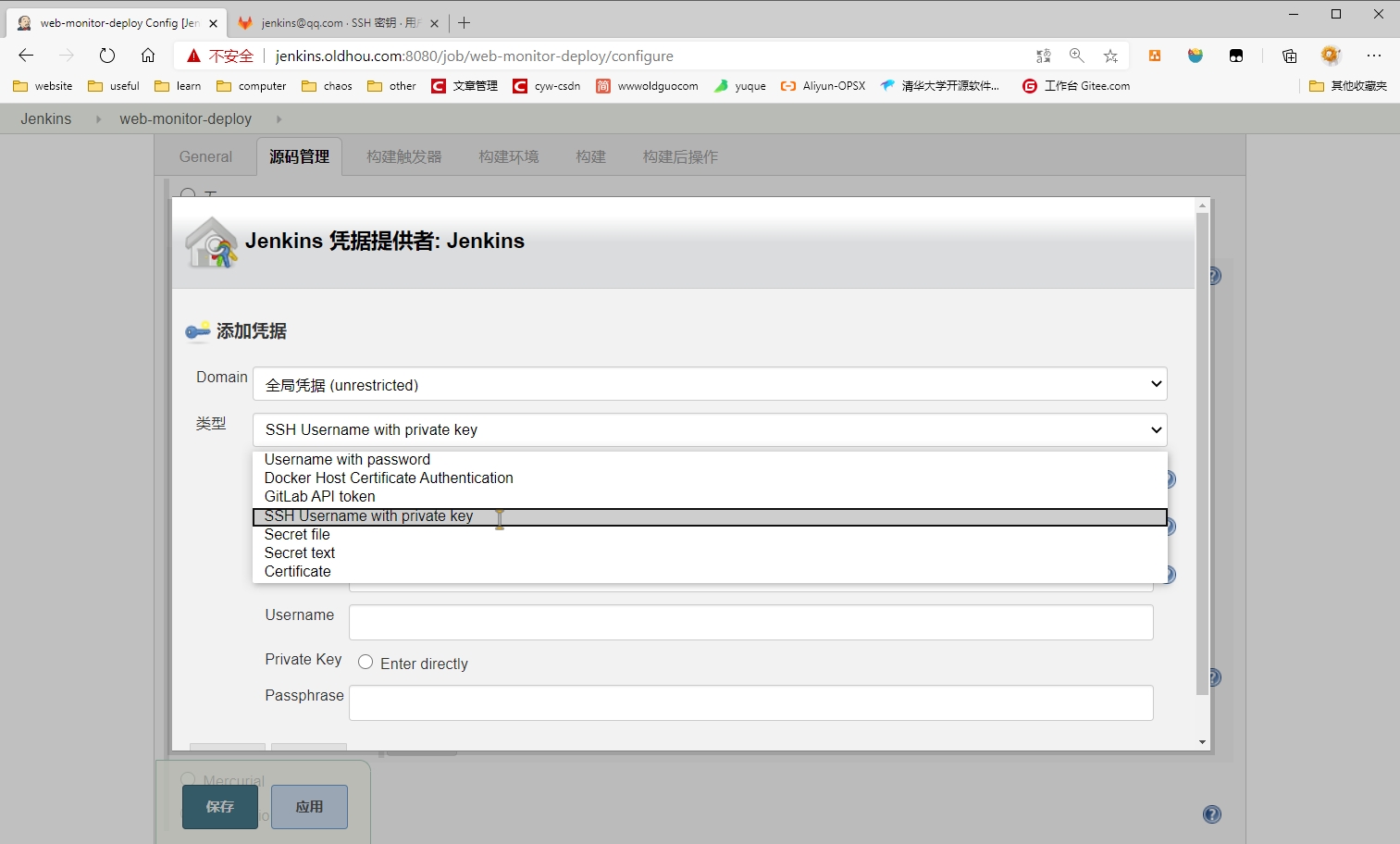
Task: Open the chaos bookmarks folder
Action: (327, 86)
